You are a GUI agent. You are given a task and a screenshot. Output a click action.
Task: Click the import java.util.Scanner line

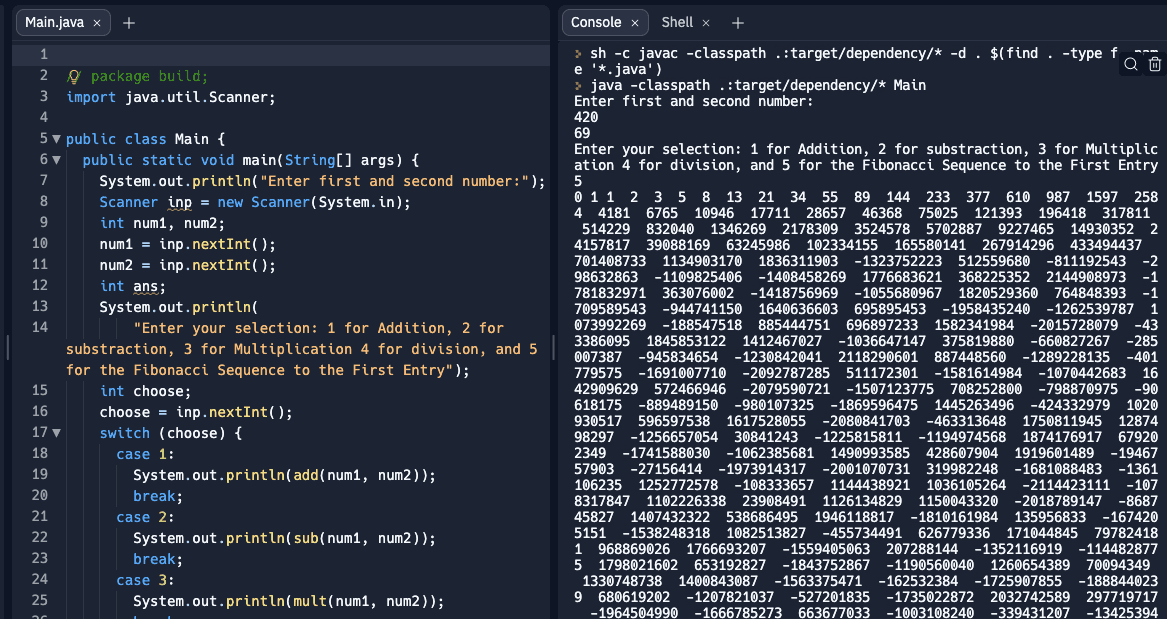click(x=170, y=97)
